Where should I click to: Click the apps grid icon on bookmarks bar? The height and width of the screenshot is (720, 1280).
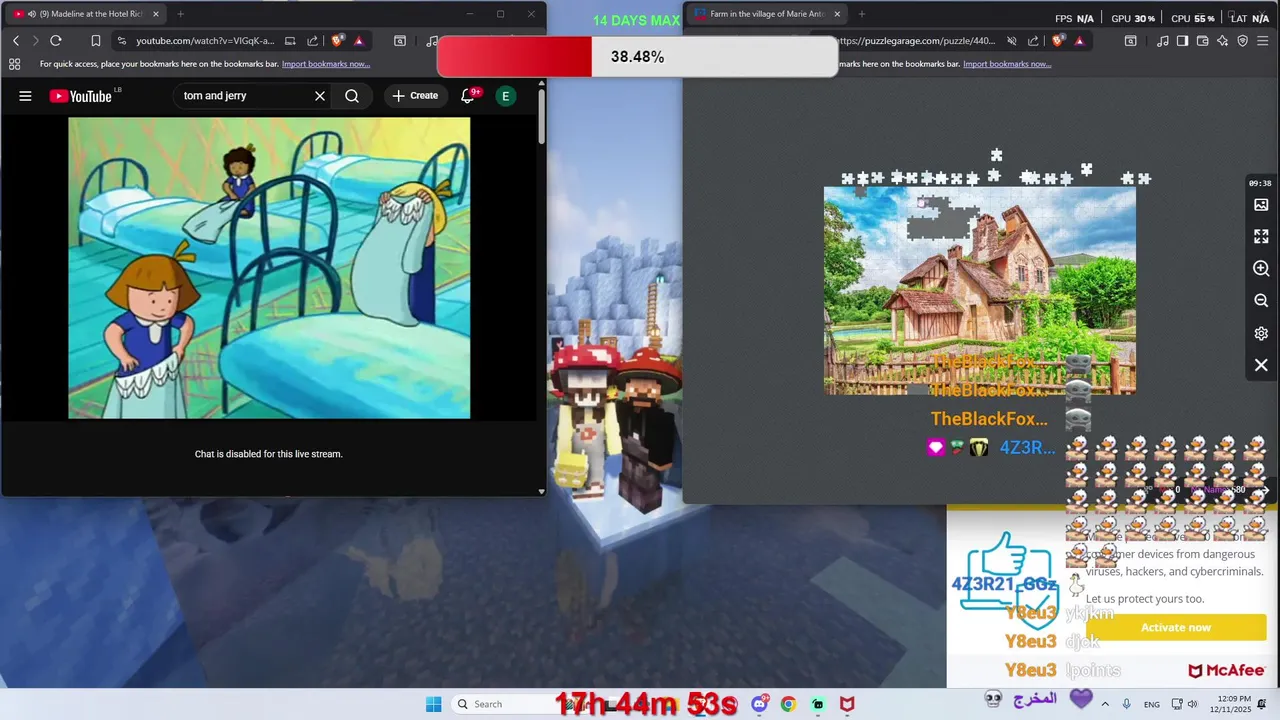14,64
